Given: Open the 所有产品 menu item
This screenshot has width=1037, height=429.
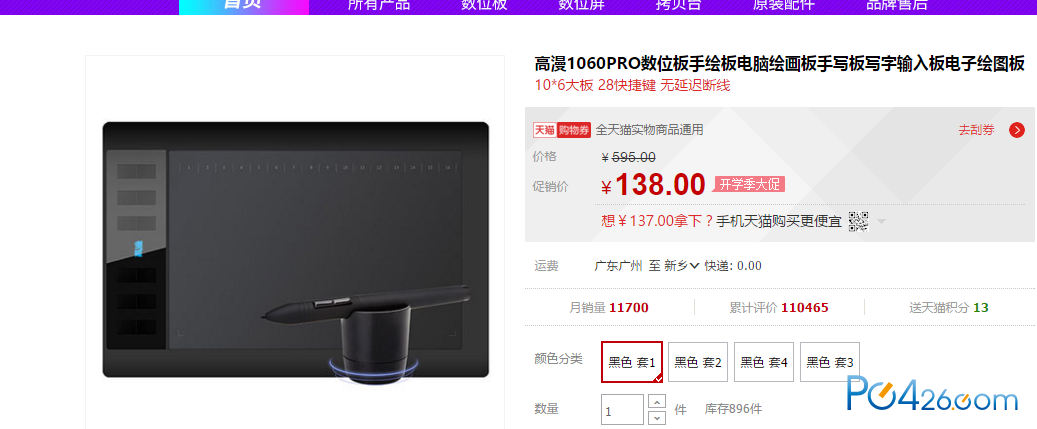Looking at the screenshot, I should click(x=379, y=5).
